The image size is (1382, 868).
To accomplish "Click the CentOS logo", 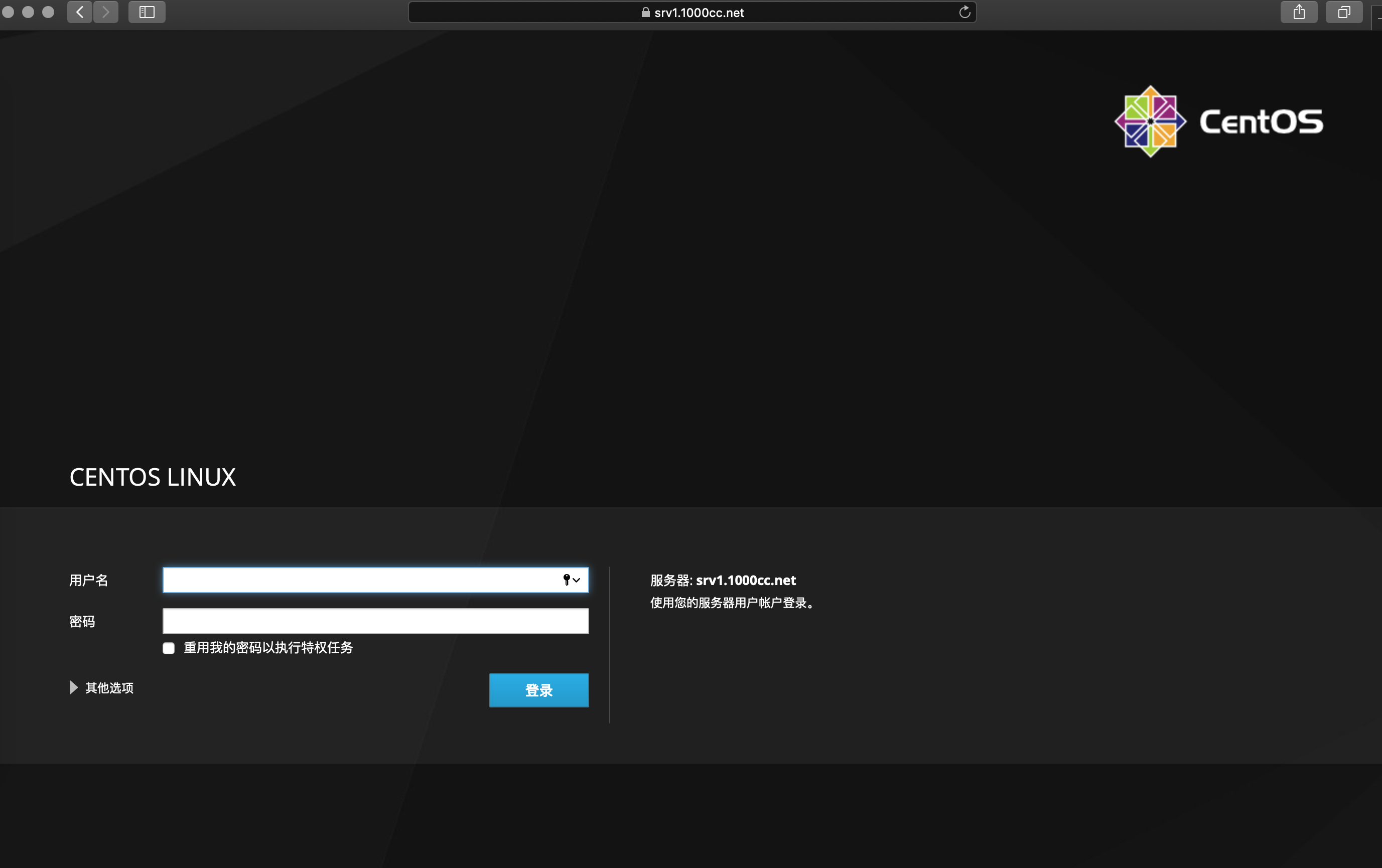I will pos(1218,121).
